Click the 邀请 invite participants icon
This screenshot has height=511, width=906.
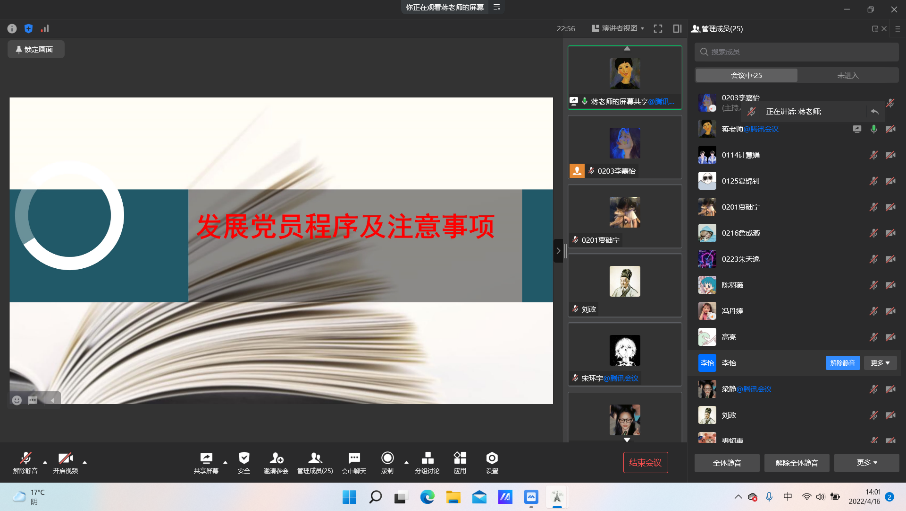[x=277, y=458]
